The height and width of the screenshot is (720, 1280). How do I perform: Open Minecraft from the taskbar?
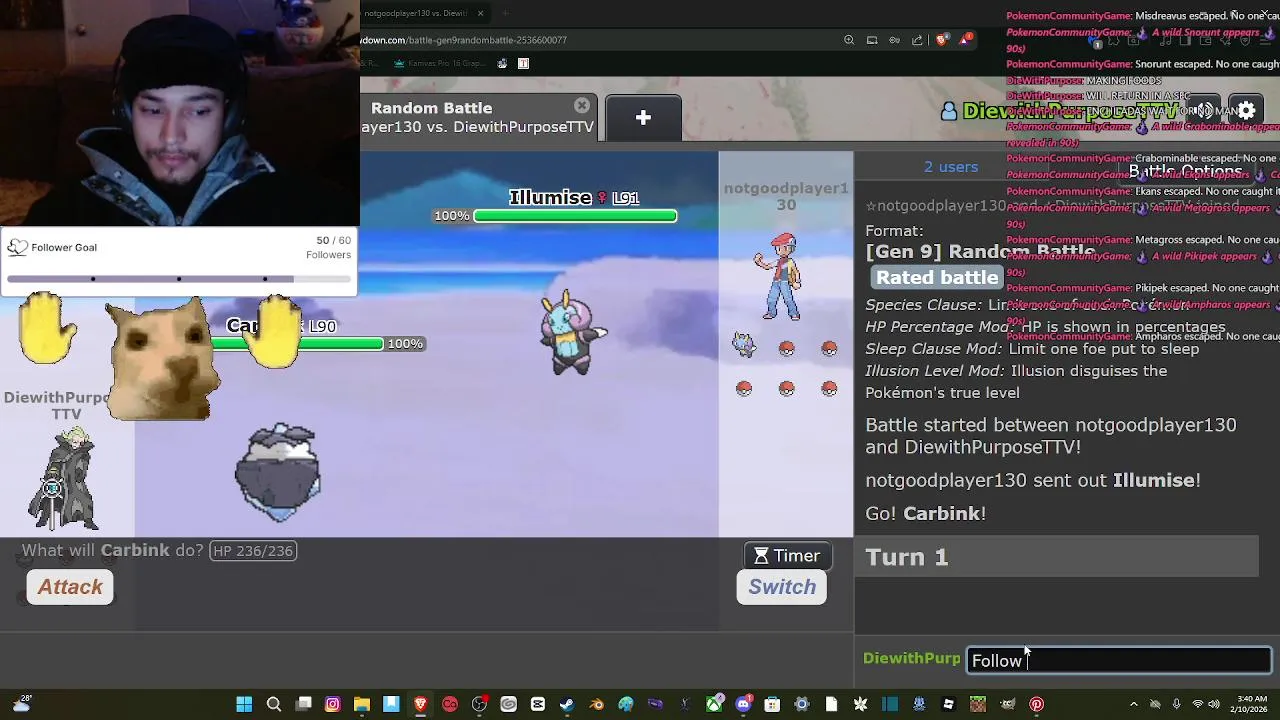978,705
